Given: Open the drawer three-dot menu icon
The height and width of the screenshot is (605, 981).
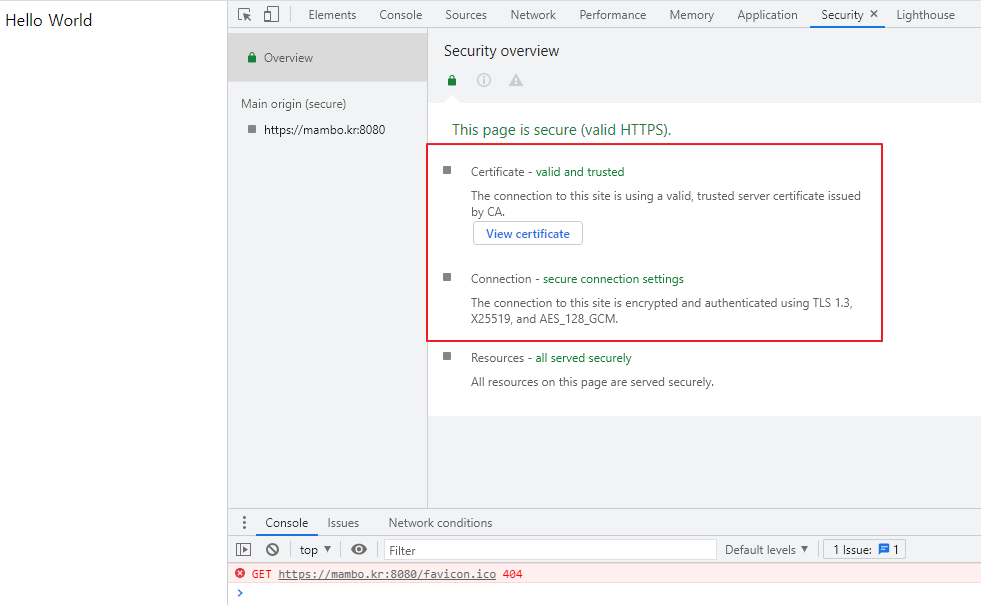Looking at the screenshot, I should pos(244,523).
